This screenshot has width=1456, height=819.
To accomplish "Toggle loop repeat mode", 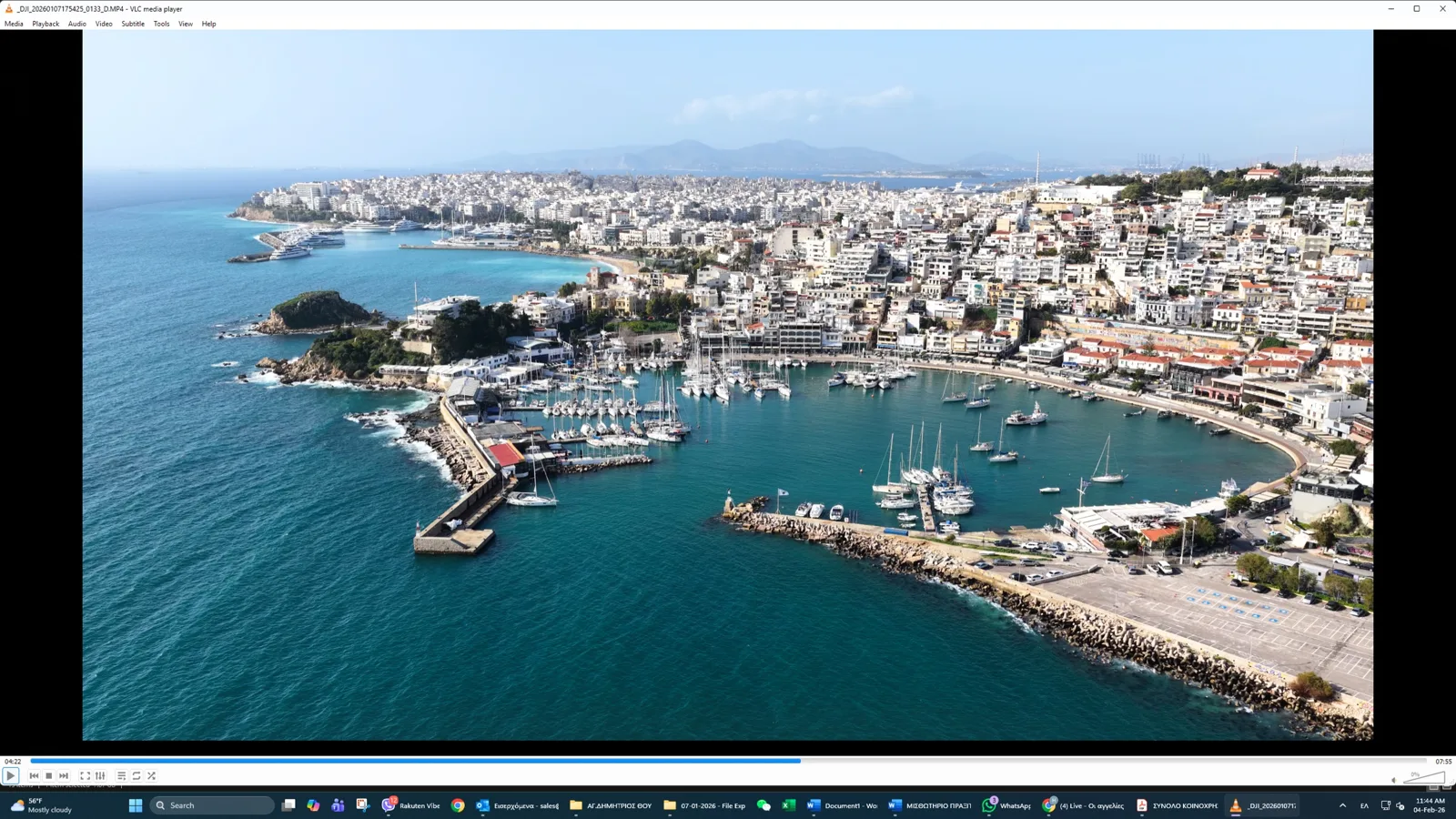I will (136, 776).
